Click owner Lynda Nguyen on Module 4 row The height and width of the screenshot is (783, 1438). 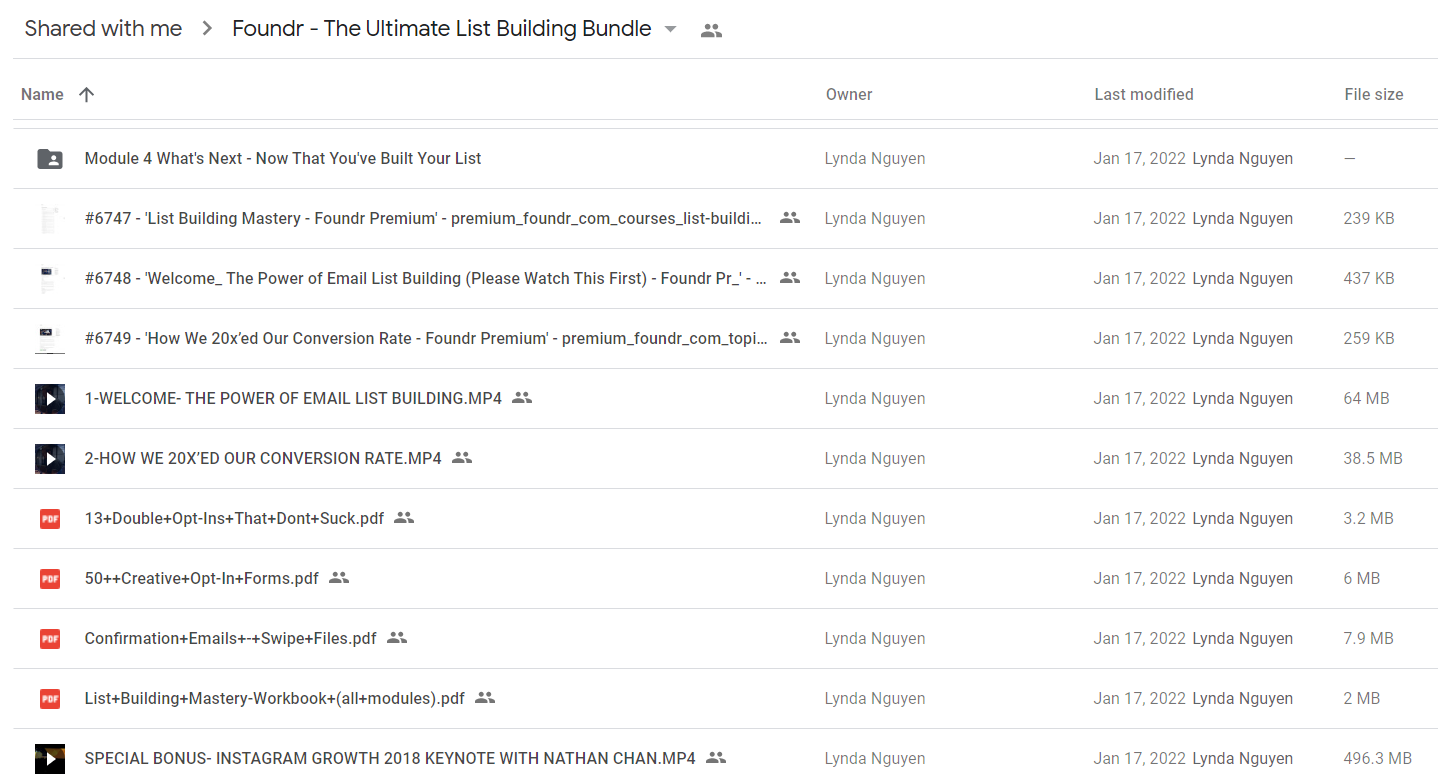[875, 158]
